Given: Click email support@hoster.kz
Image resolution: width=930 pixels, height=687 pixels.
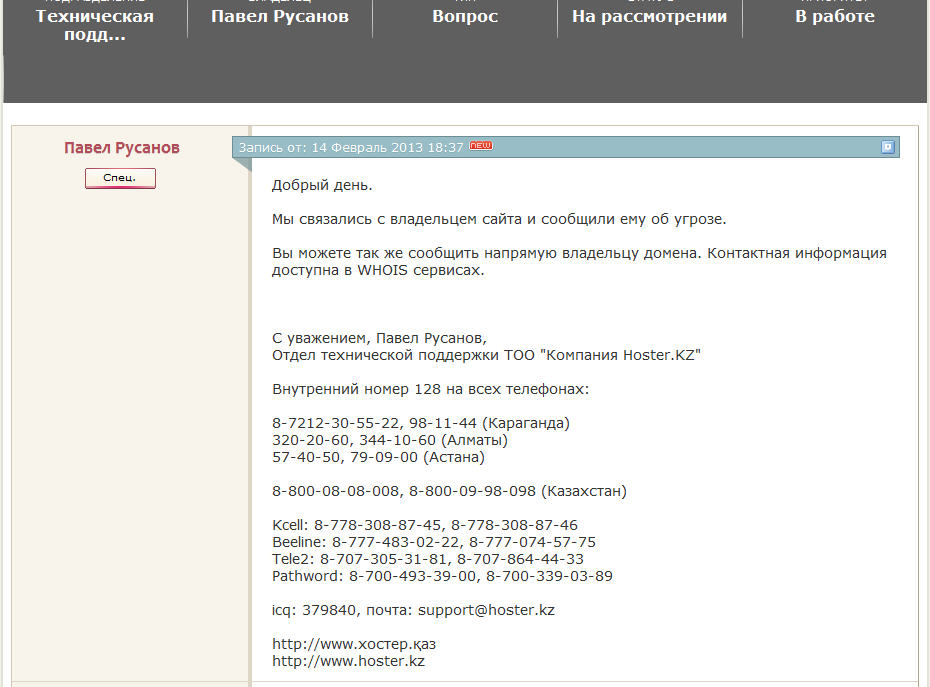Looking at the screenshot, I should [x=486, y=610].
